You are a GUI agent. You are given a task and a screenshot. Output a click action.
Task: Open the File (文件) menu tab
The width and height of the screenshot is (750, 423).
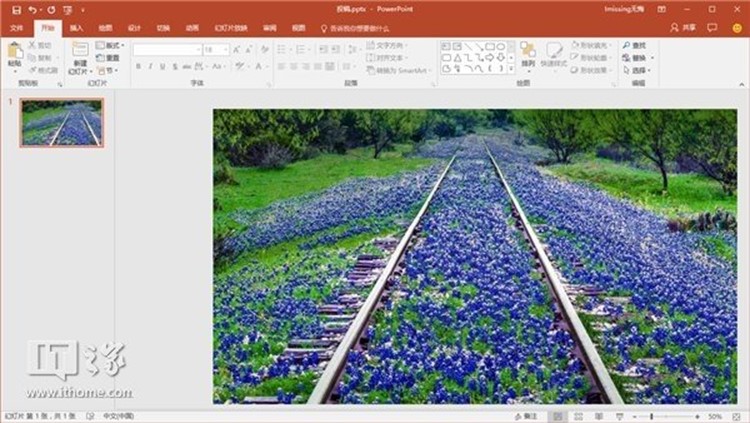coord(16,28)
